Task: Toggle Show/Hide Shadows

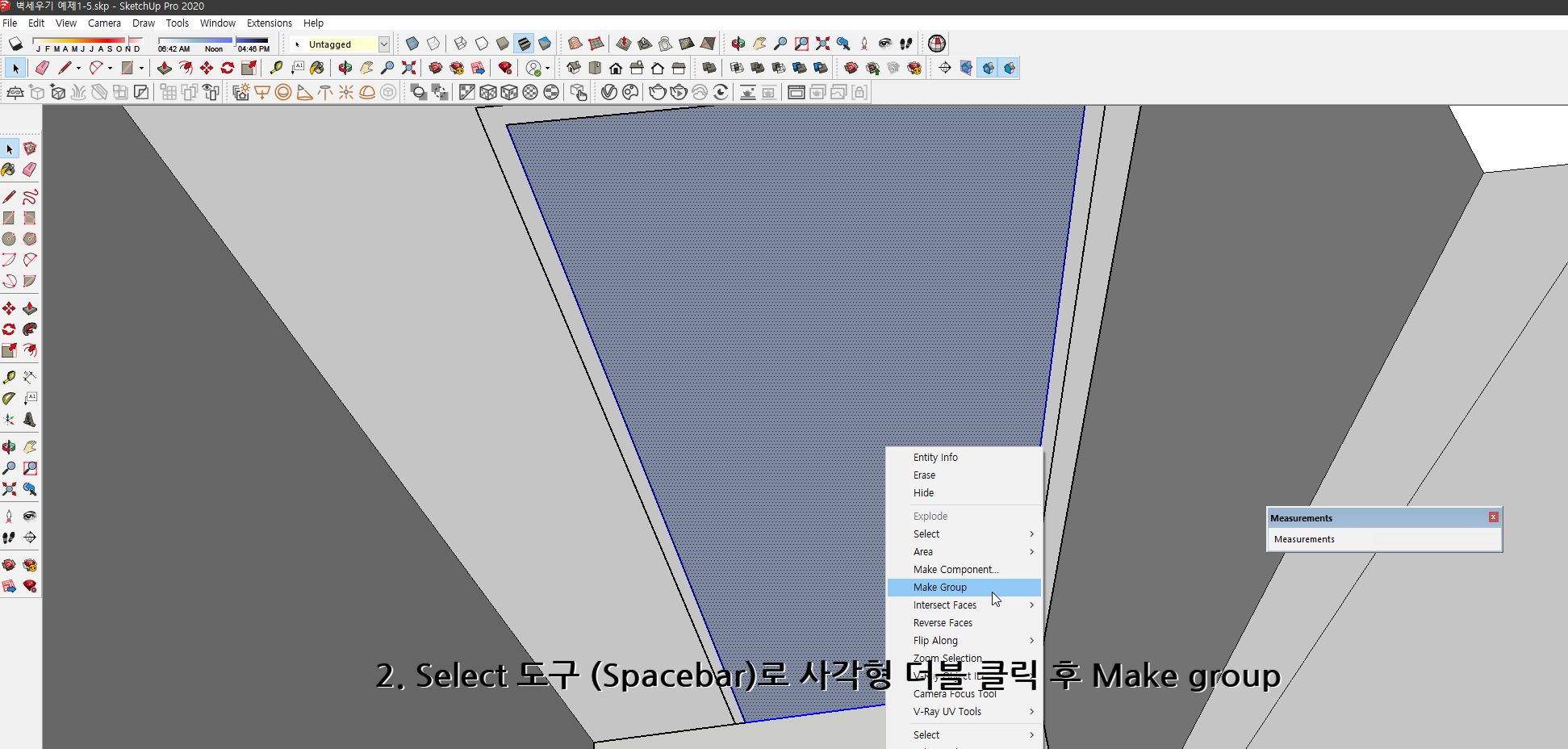Action: click(x=16, y=44)
